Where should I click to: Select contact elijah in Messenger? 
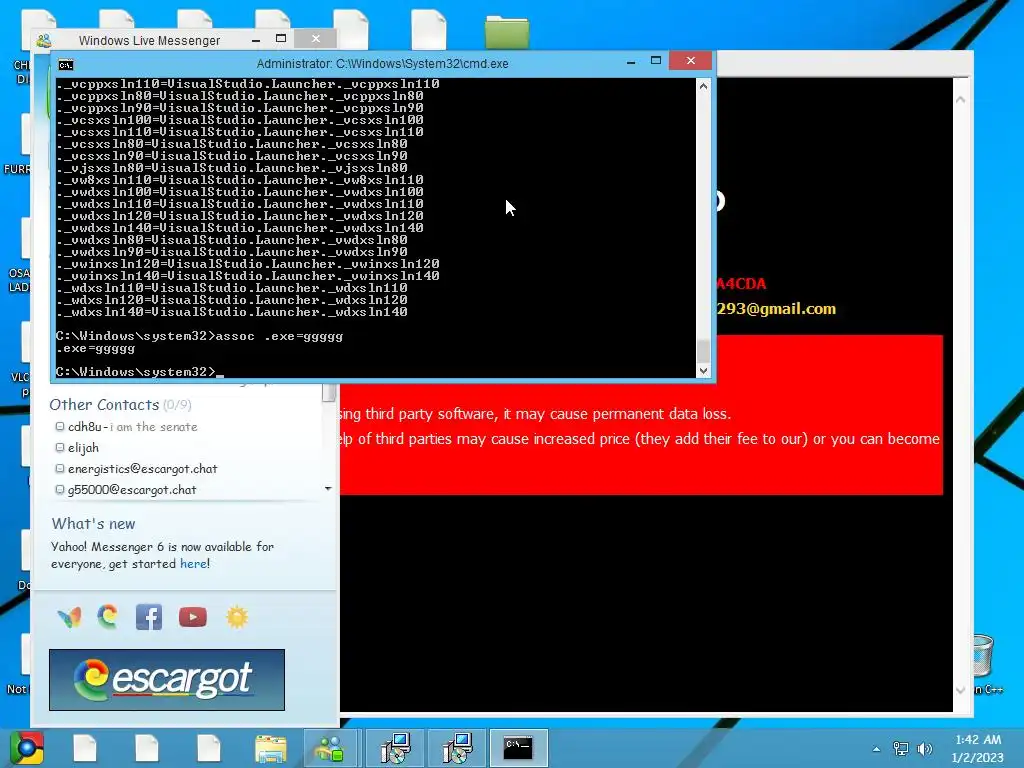click(84, 447)
